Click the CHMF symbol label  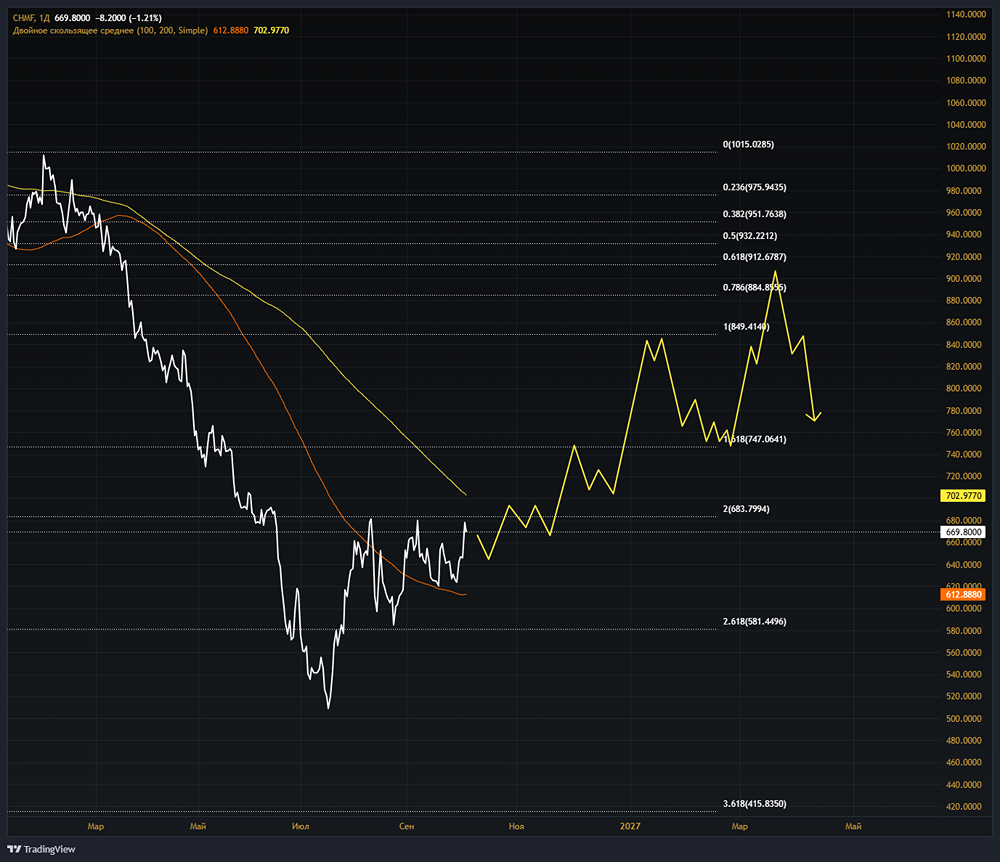[24, 18]
